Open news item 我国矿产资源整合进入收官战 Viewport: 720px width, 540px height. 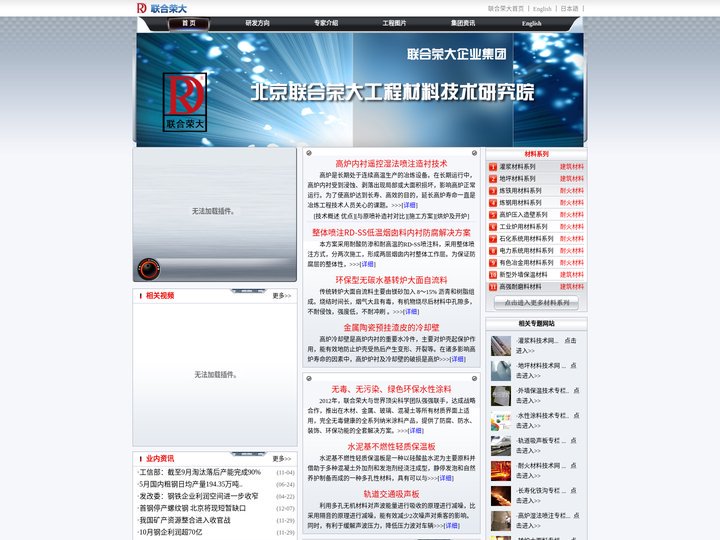185,520
